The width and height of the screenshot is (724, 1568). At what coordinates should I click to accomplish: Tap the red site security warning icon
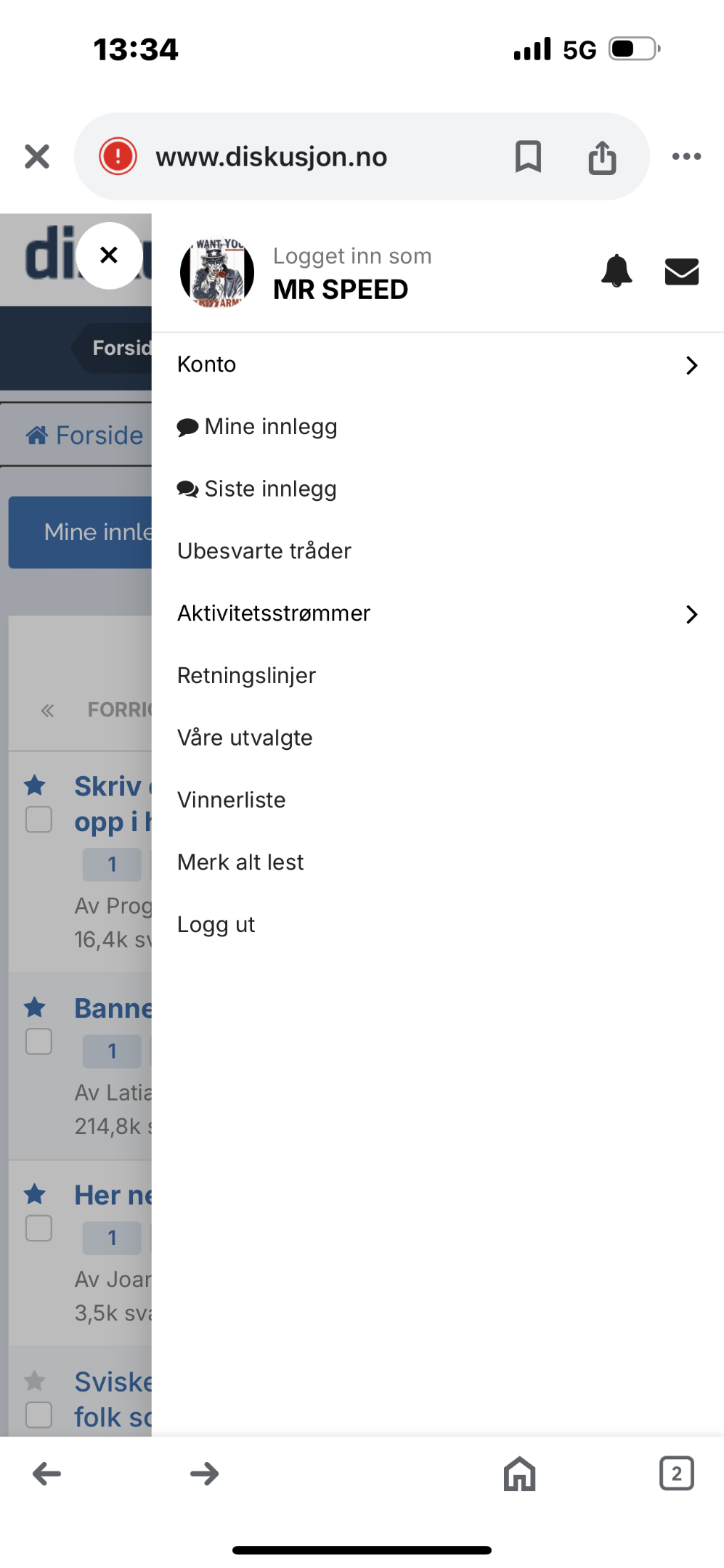tap(118, 156)
